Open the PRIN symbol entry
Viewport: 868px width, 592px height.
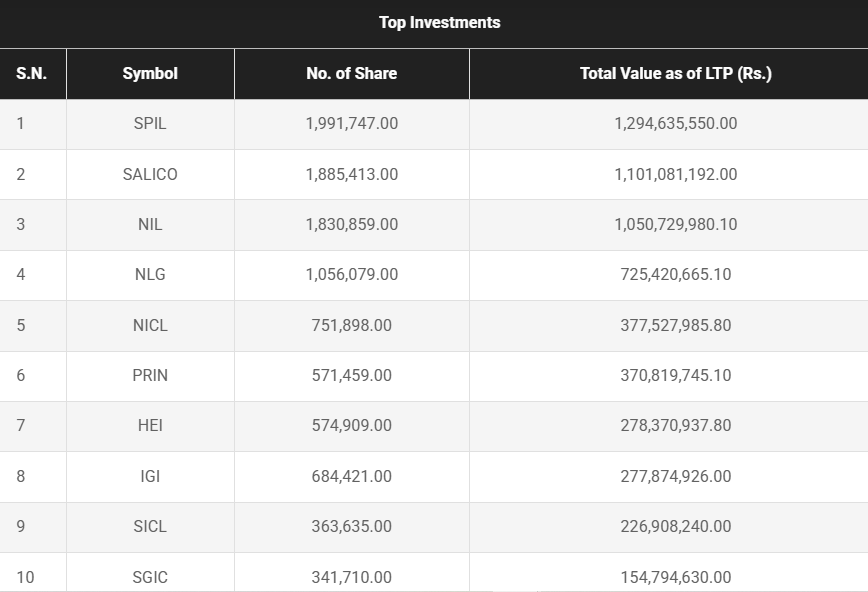click(x=150, y=375)
